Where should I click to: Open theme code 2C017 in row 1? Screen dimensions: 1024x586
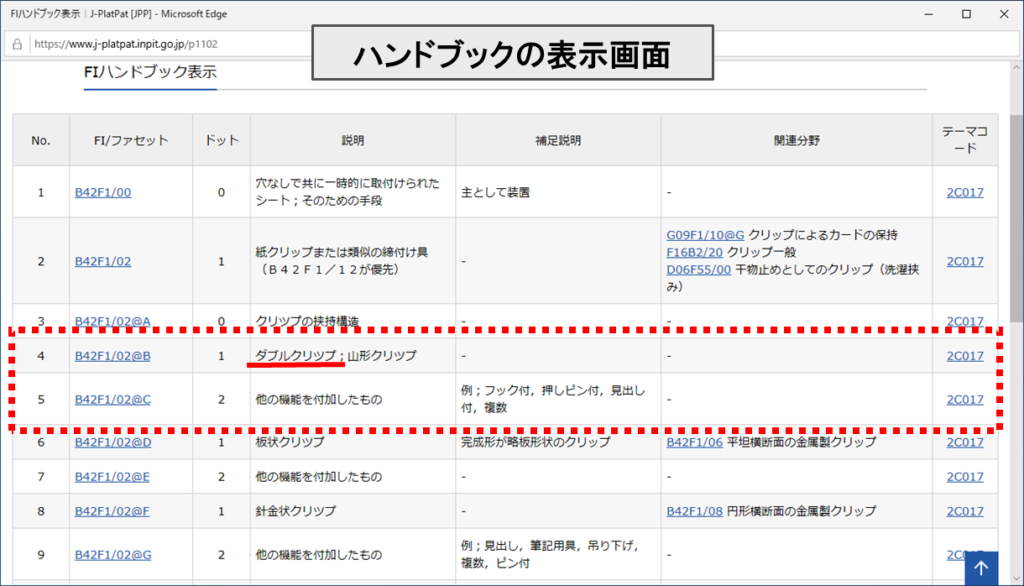tap(964, 192)
